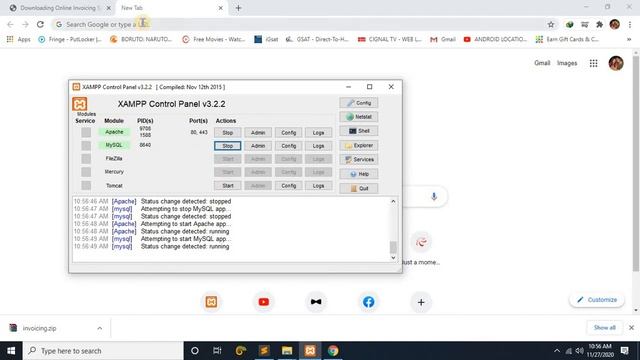The image size is (640, 360).
Task: Open Windows Start menu
Action: 11,351
